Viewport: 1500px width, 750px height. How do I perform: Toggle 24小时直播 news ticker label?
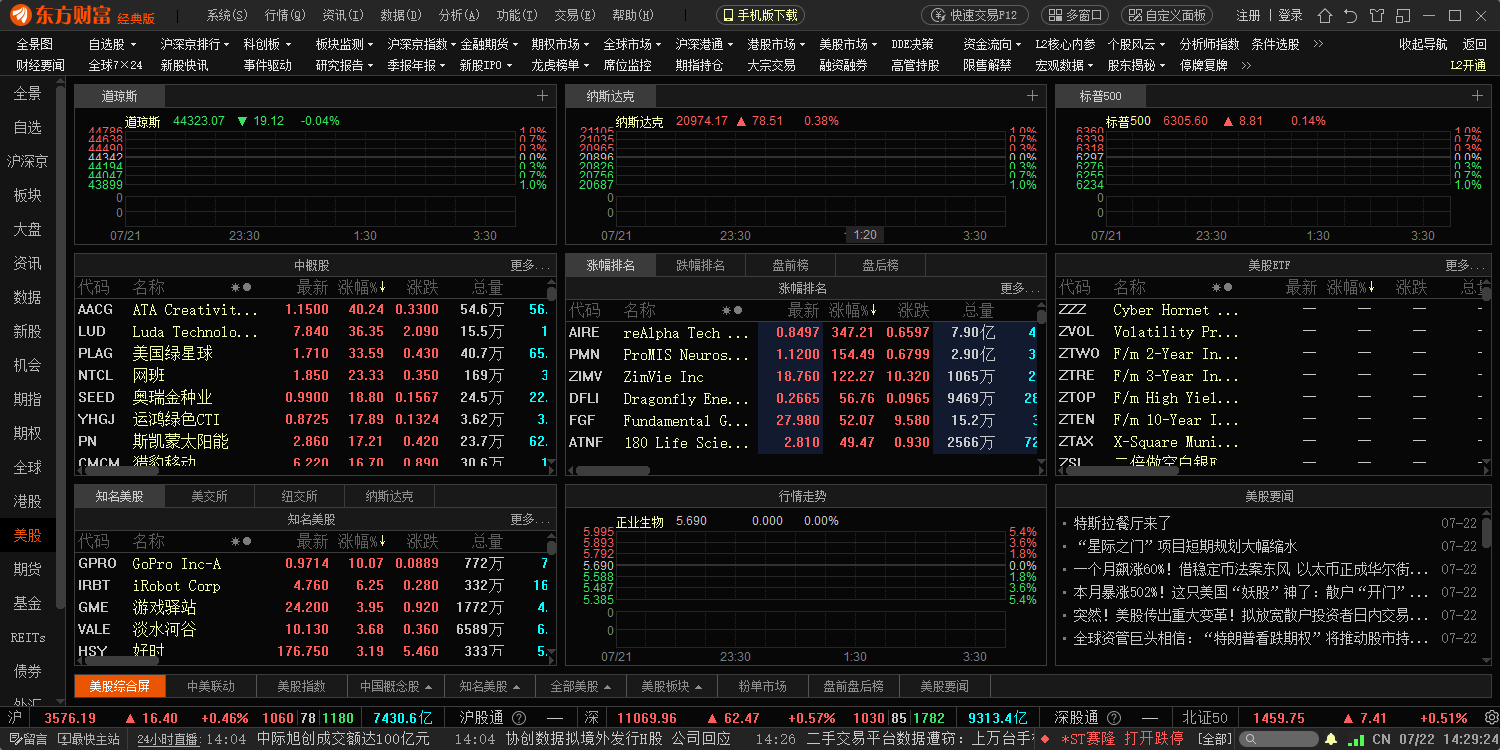[169, 739]
